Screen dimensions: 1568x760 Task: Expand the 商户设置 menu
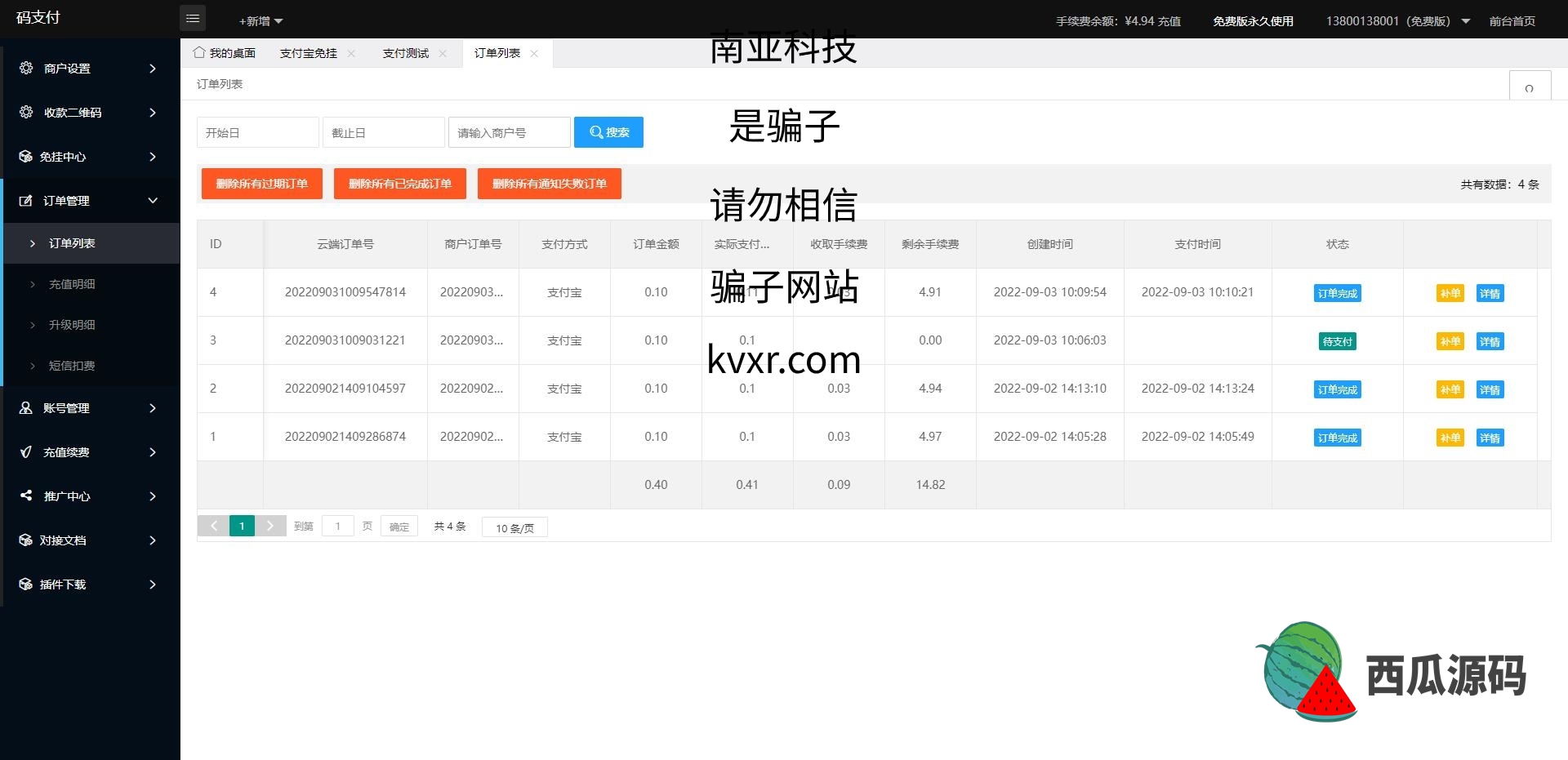pyautogui.click(x=153, y=69)
